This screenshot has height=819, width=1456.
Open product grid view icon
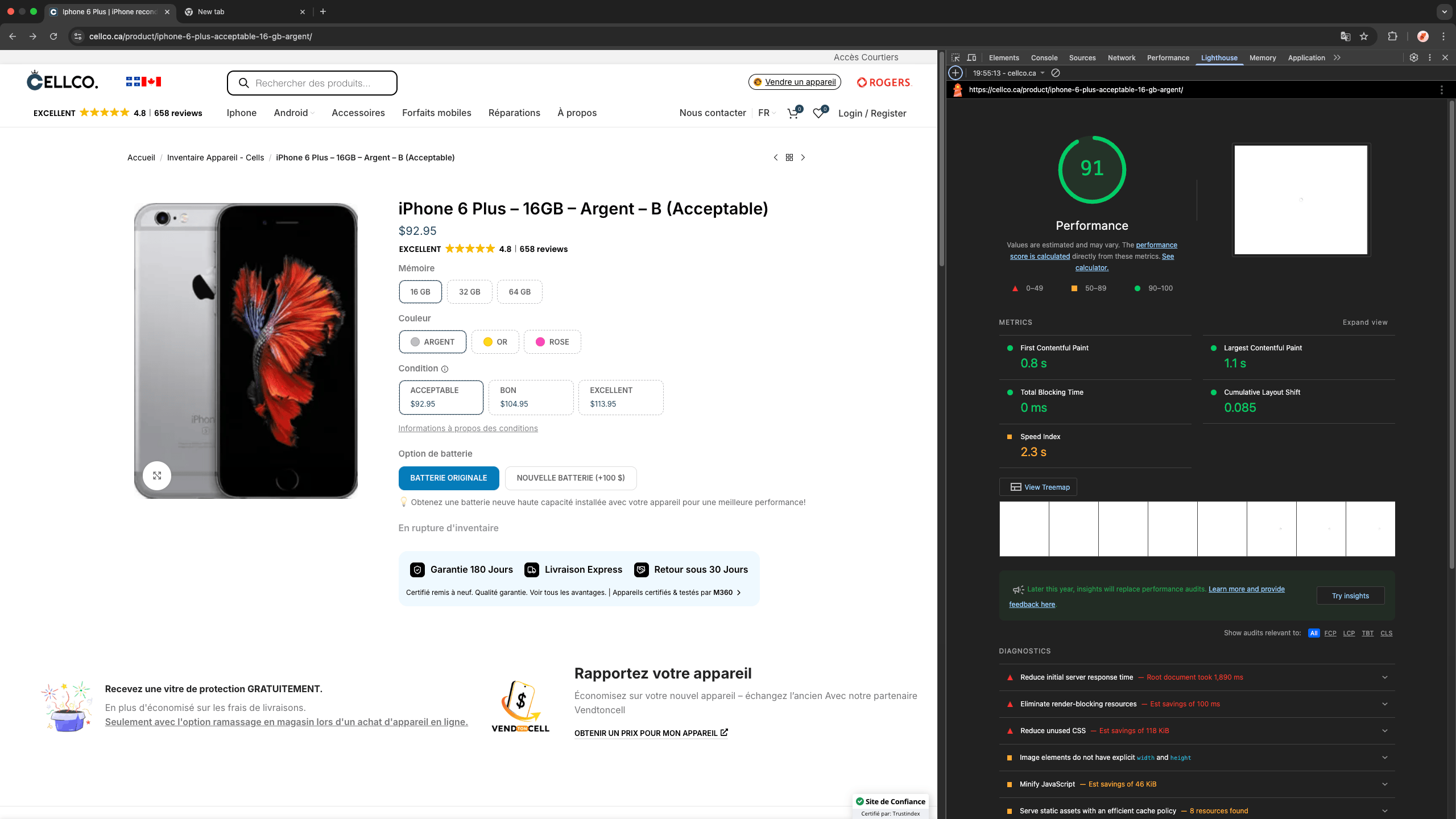pyautogui.click(x=789, y=158)
